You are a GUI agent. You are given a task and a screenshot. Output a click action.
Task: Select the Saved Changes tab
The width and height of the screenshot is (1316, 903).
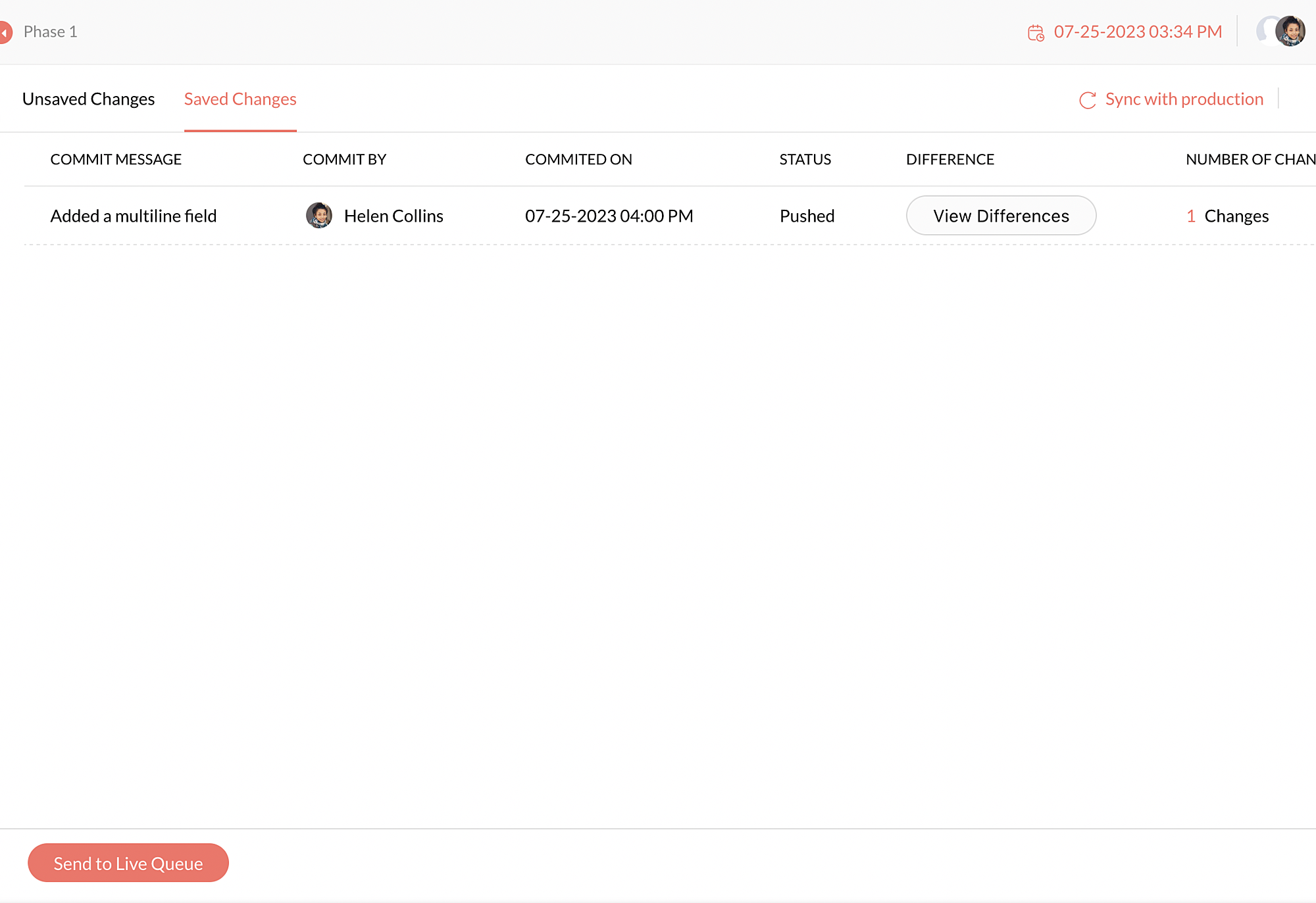[240, 99]
